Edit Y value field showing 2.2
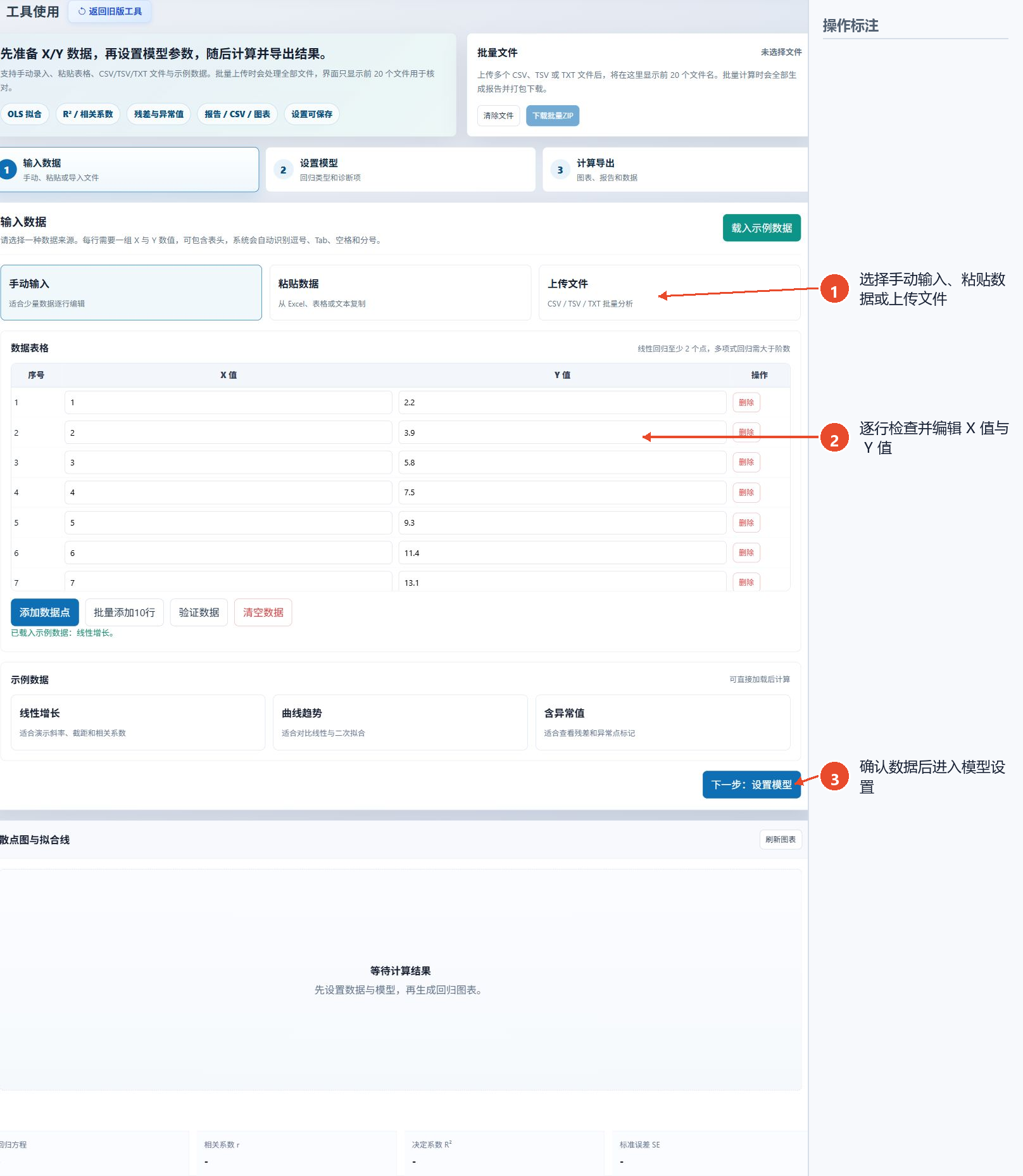The height and width of the screenshot is (1176, 1023). click(562, 403)
